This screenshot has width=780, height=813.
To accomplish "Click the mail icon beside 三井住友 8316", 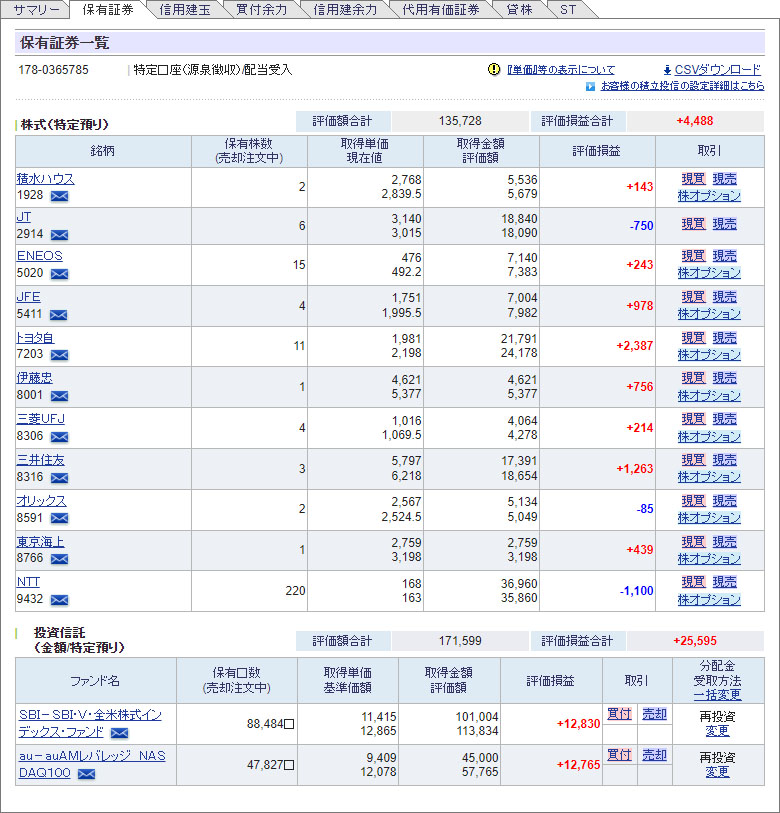I will tap(59, 477).
